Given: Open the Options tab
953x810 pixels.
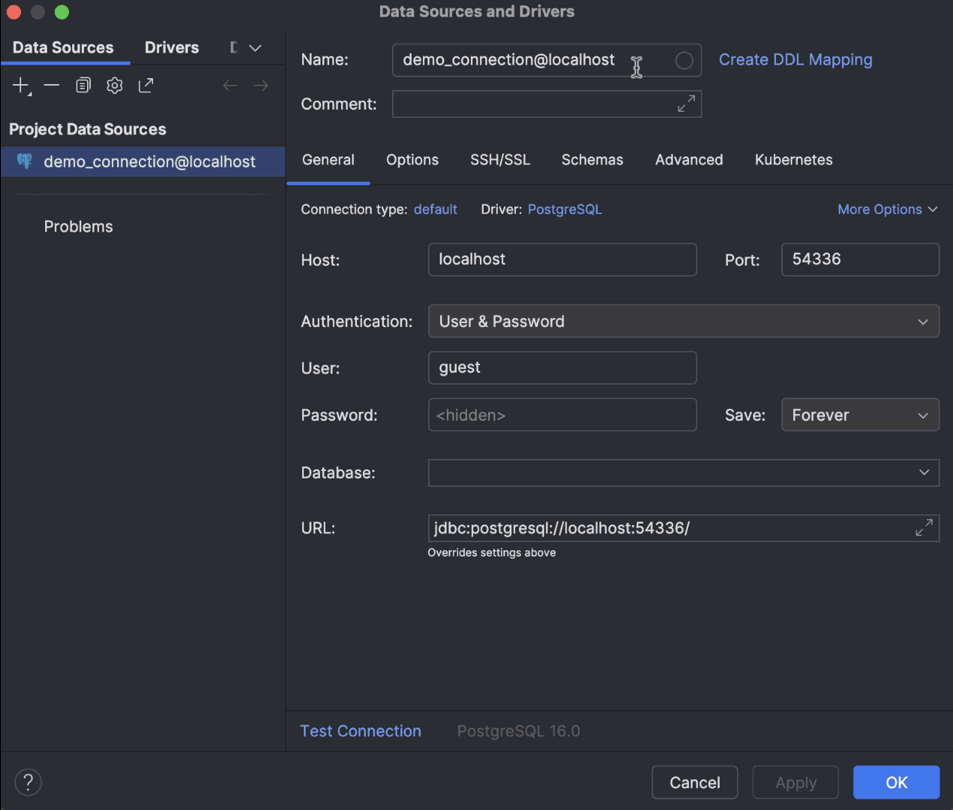Looking at the screenshot, I should pyautogui.click(x=412, y=160).
